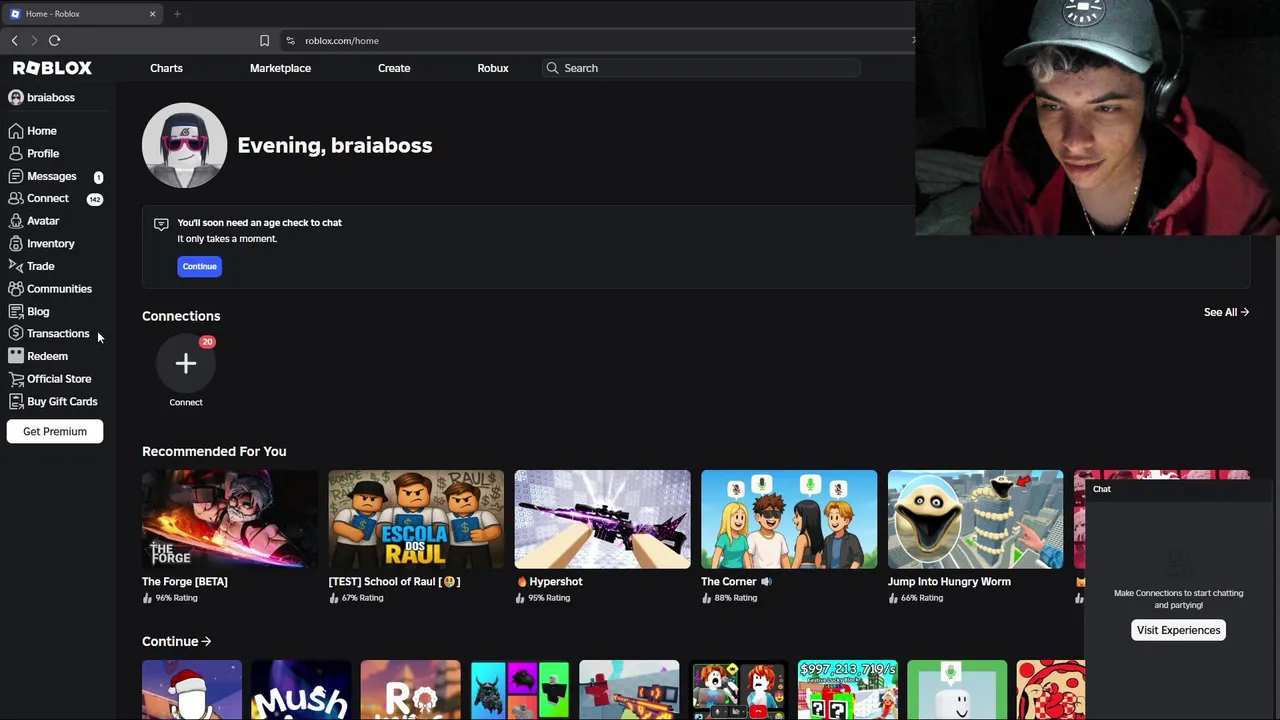Open Blog from the sidebar
This screenshot has height=720, width=1280.
[38, 311]
